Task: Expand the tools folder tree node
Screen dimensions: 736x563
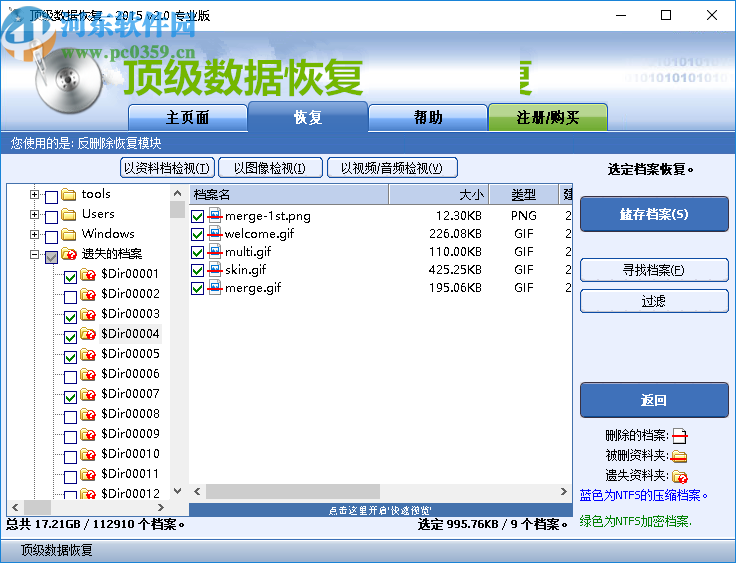Action: (x=34, y=194)
